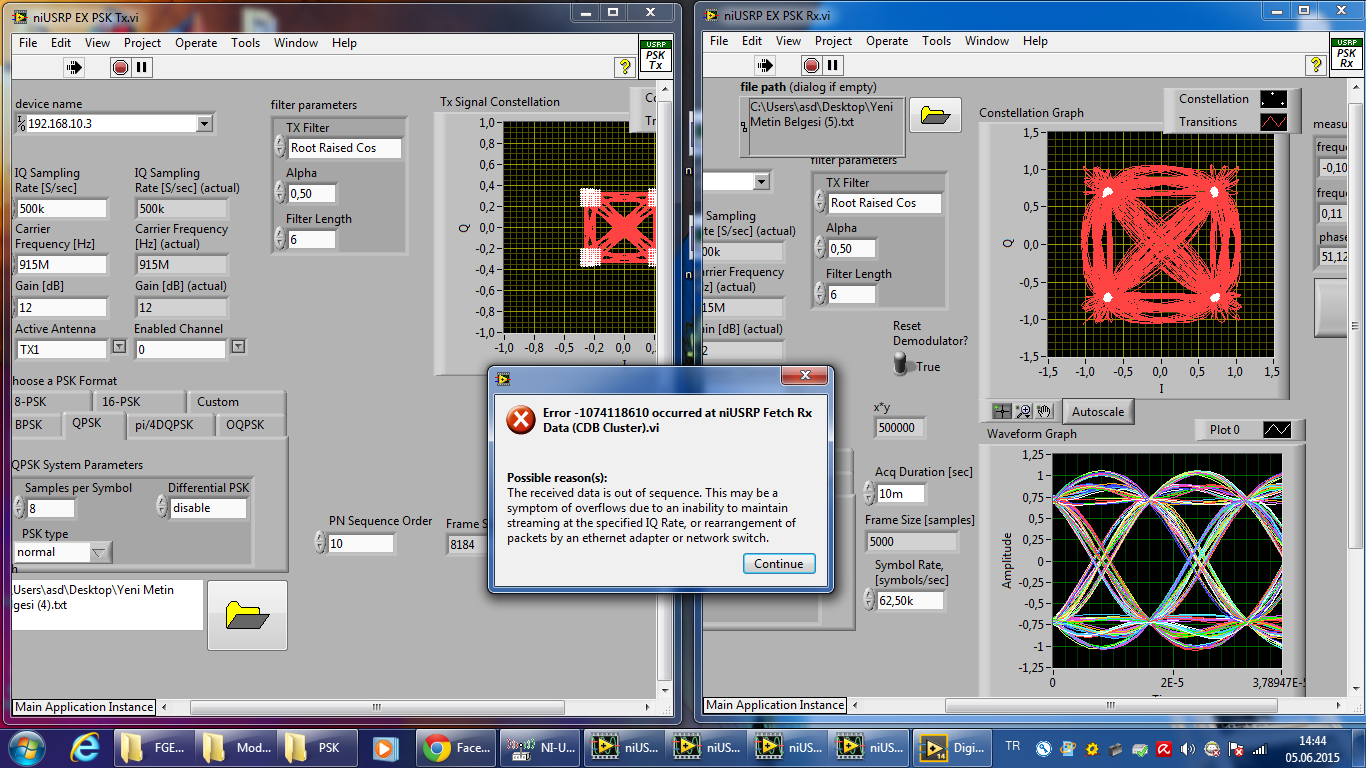Open the Operate menu in the Tx window
This screenshot has height=768, width=1366.
pyautogui.click(x=196, y=43)
